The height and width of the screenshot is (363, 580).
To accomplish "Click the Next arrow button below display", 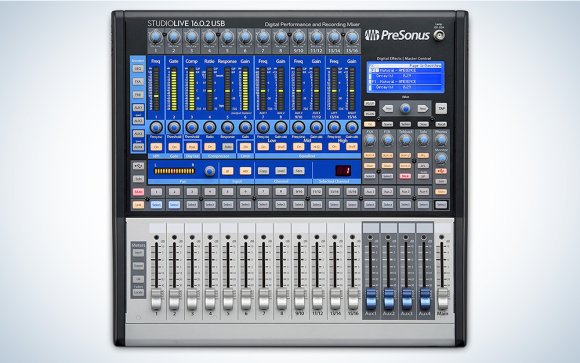I will (422, 108).
